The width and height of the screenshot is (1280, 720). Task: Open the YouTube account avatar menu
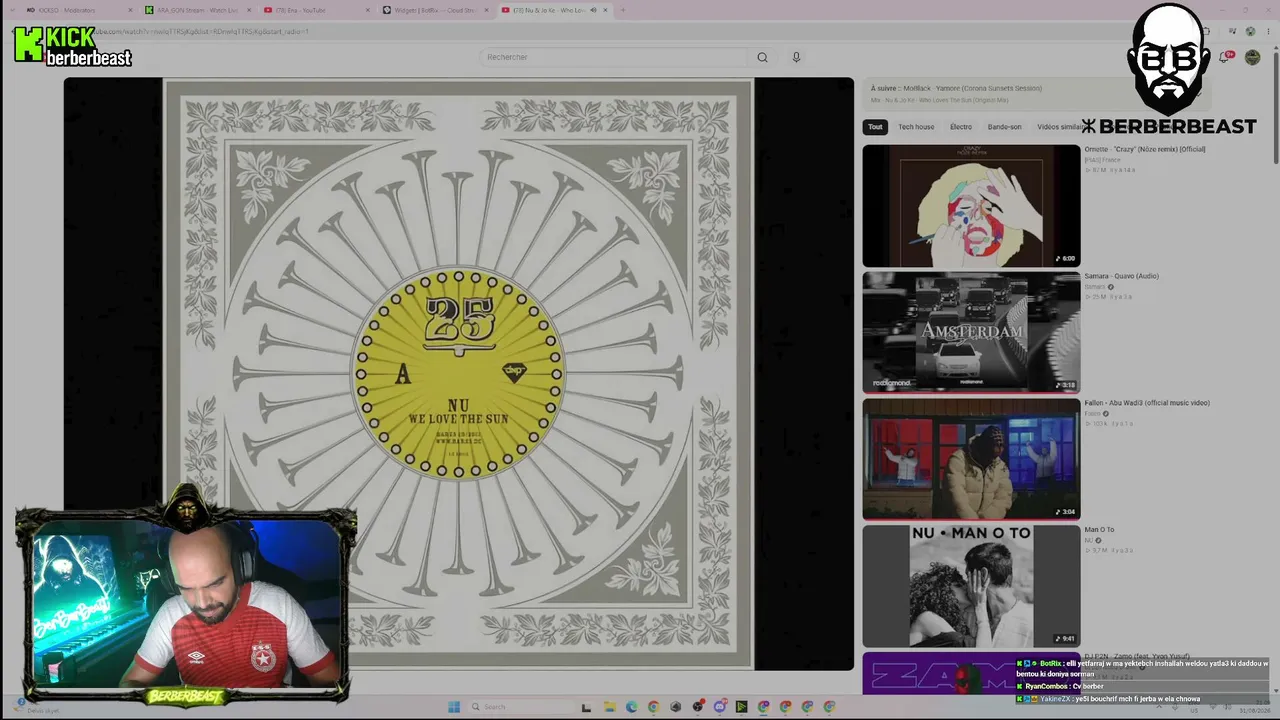[1252, 57]
